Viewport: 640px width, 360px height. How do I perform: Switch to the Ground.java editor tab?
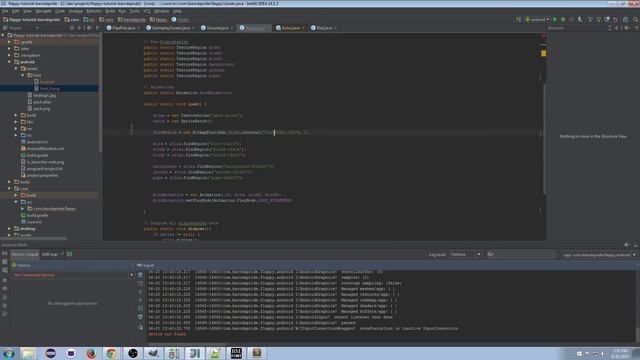[216, 28]
